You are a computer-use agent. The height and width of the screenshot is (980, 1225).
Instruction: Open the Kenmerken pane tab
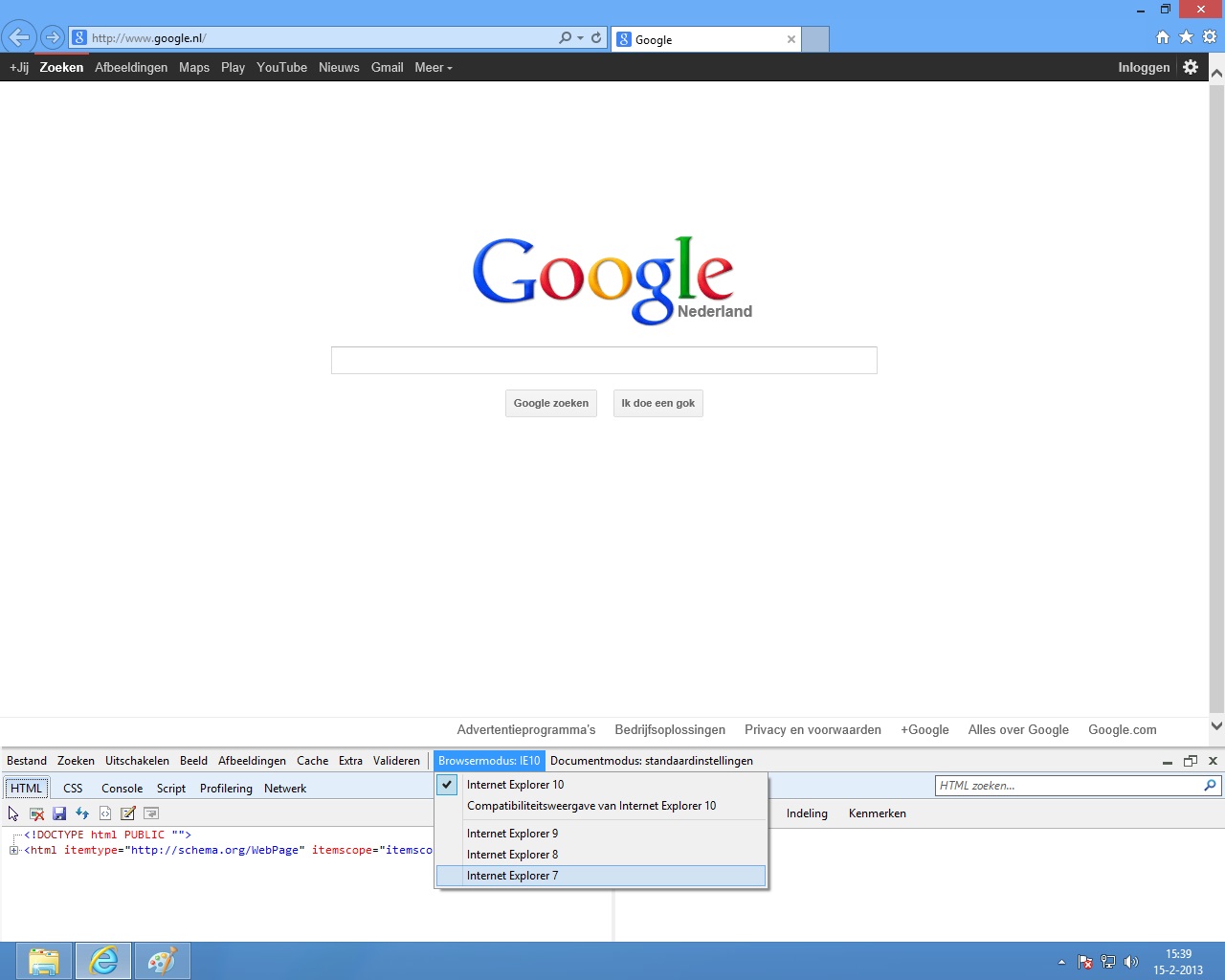(877, 813)
